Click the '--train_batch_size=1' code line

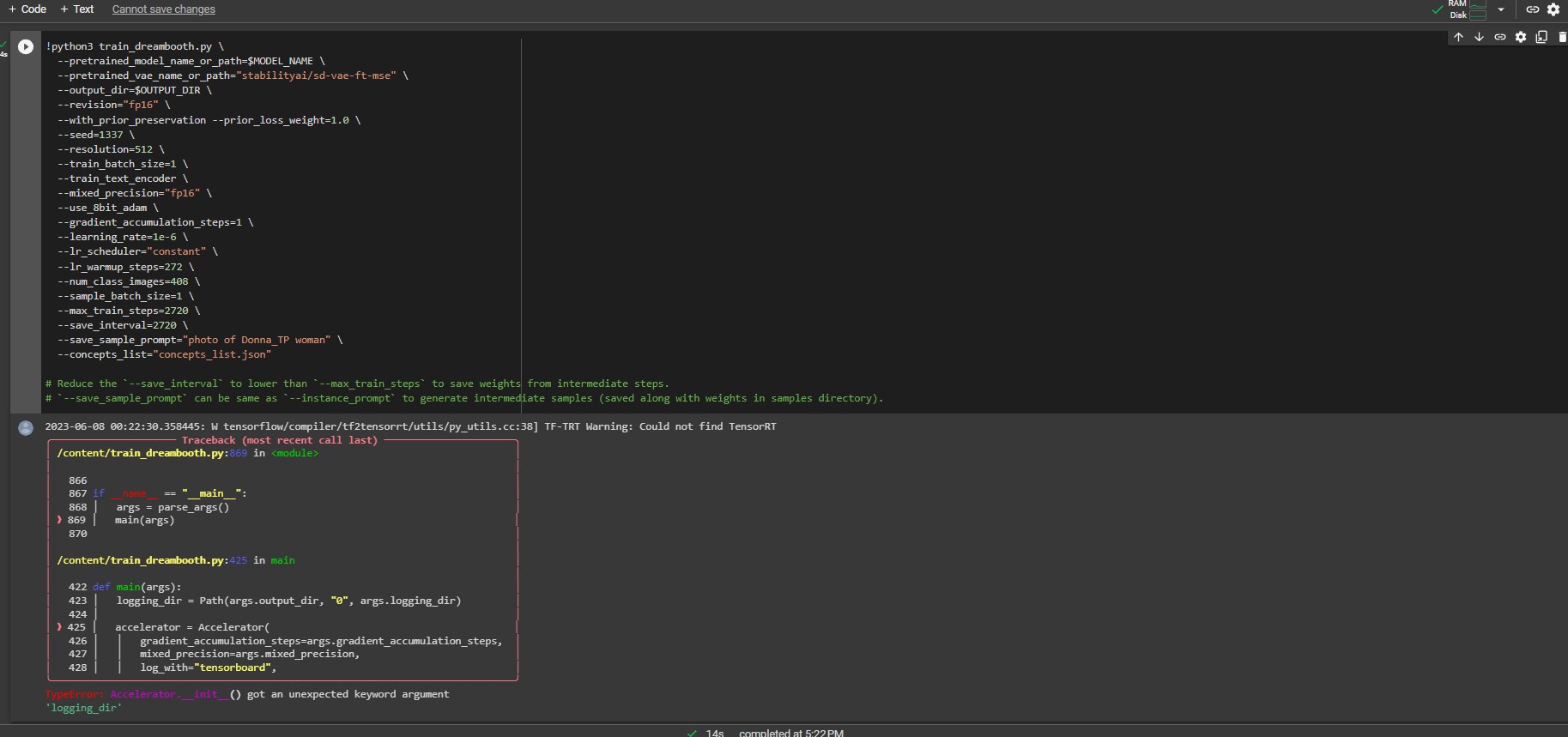(x=122, y=164)
